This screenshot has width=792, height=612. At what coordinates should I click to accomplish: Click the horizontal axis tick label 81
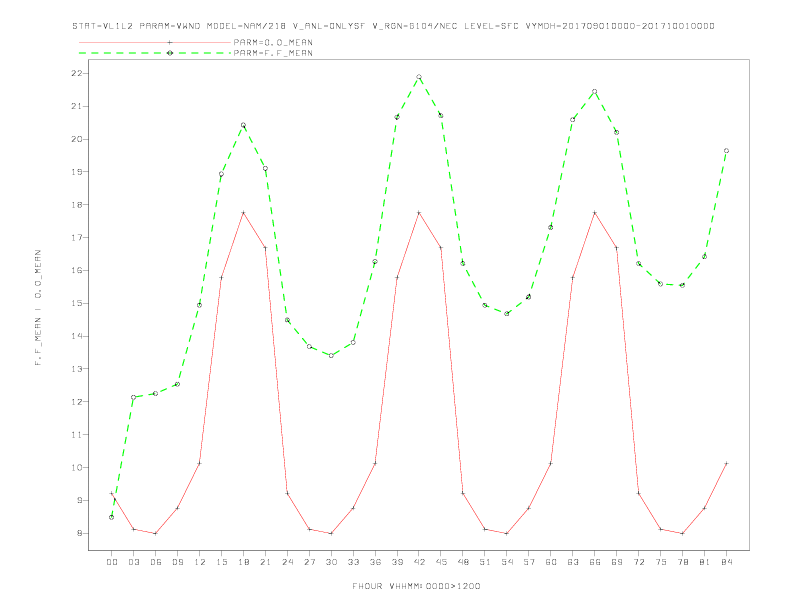705,562
